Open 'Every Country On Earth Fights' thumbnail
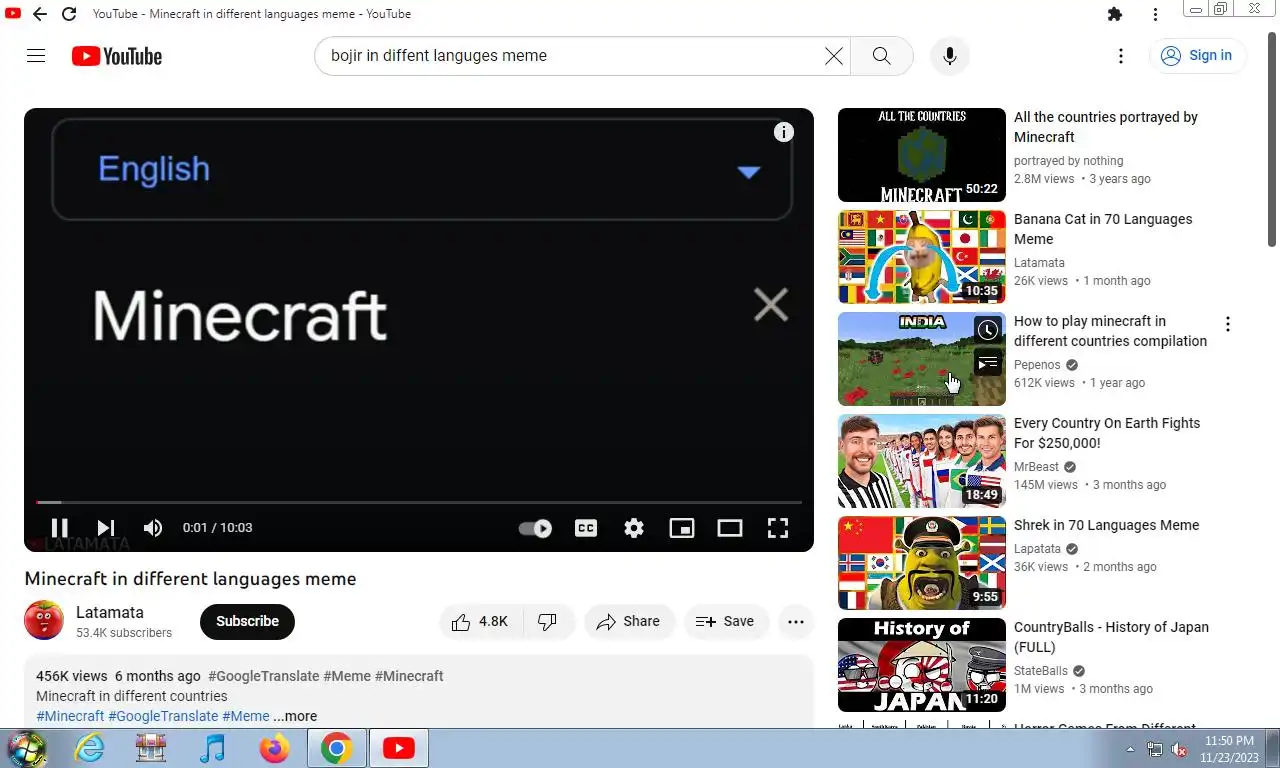Viewport: 1280px width, 768px height. [921, 461]
